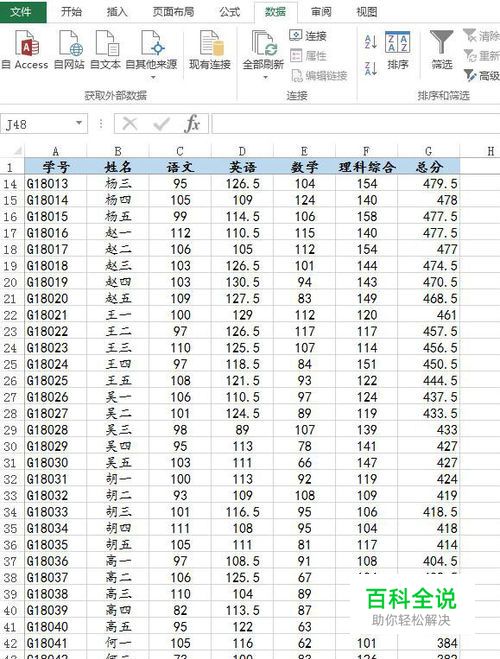
Task: Toggle the 筛选 filter funnel
Action: click(442, 50)
